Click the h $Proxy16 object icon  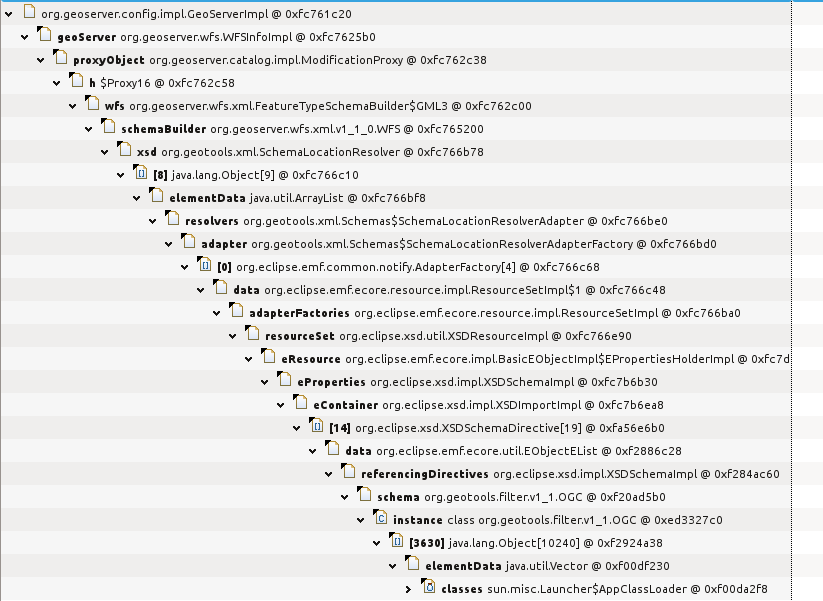point(77,81)
